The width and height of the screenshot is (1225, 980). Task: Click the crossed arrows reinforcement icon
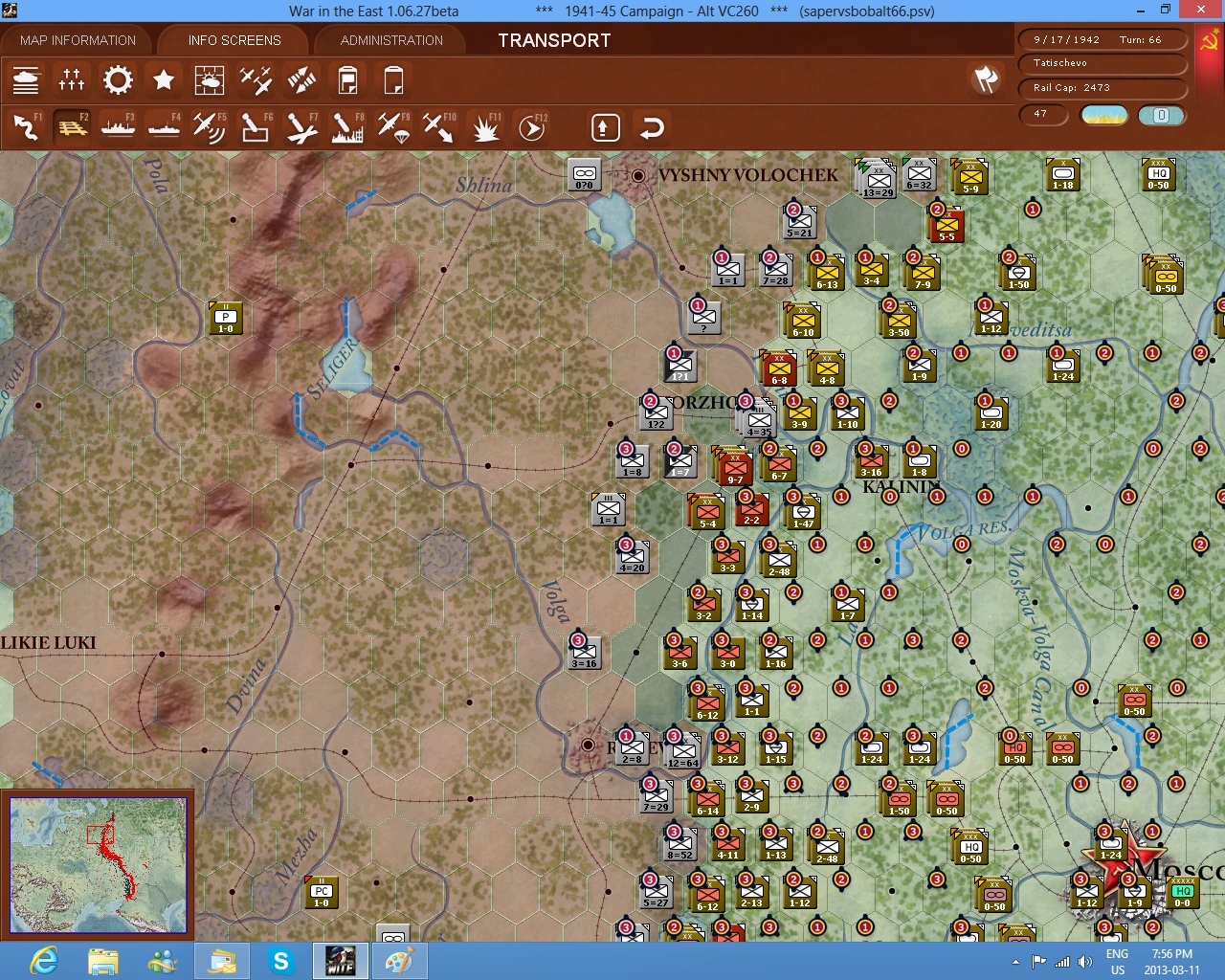coord(301,80)
